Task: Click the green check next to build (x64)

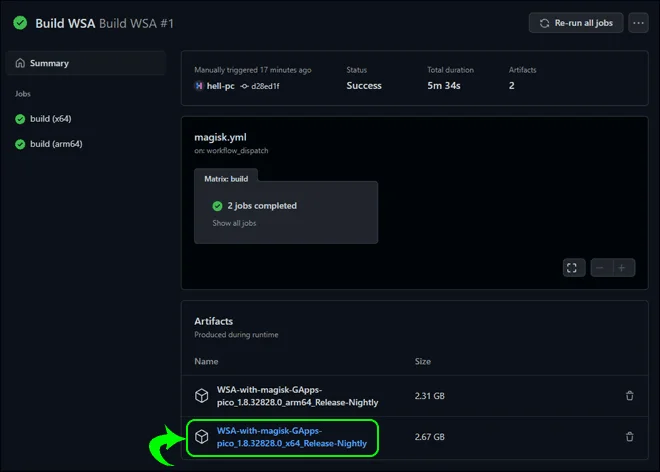Action: (x=20, y=119)
